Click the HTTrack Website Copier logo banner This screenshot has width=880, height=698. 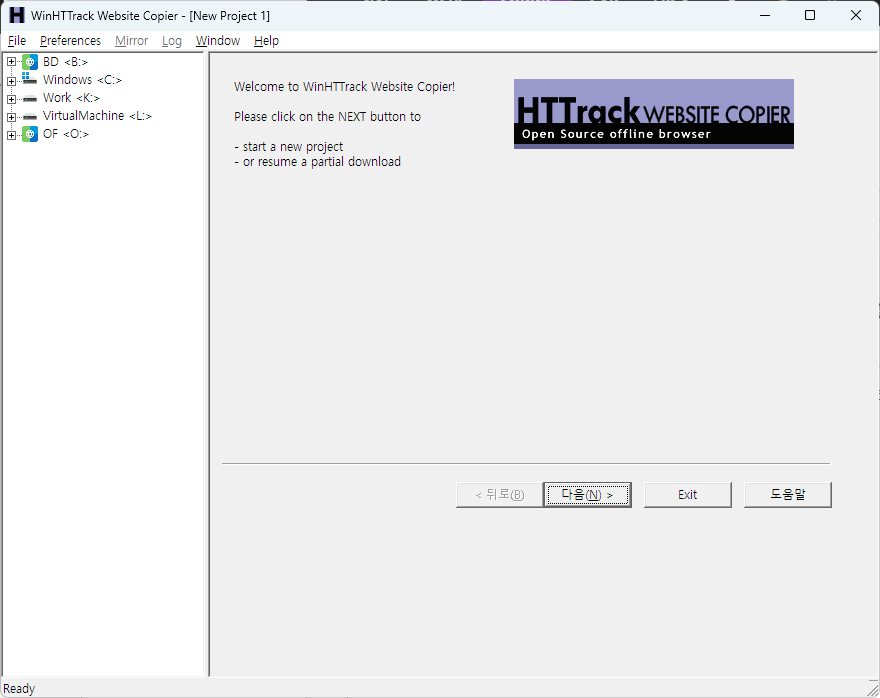point(653,114)
